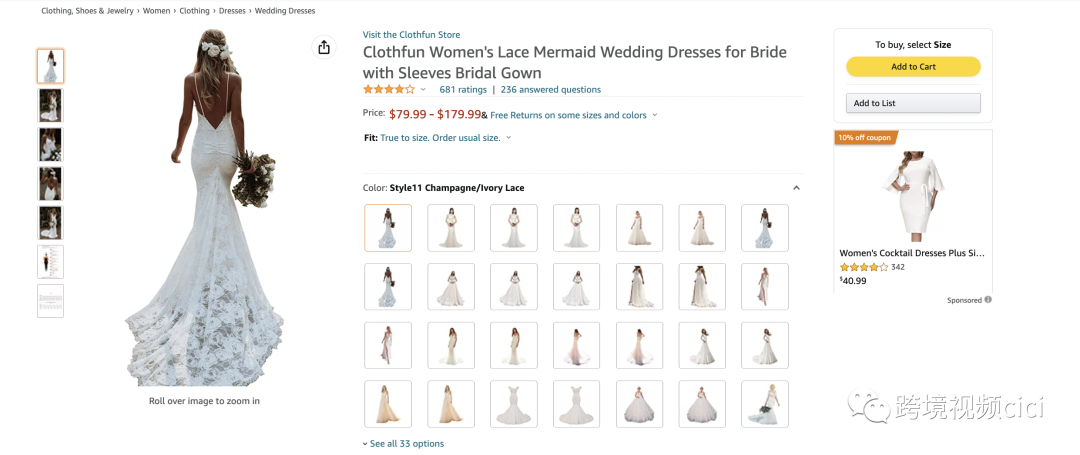Select last swatch in first color row
The height and width of the screenshot is (455, 1080).
765,228
